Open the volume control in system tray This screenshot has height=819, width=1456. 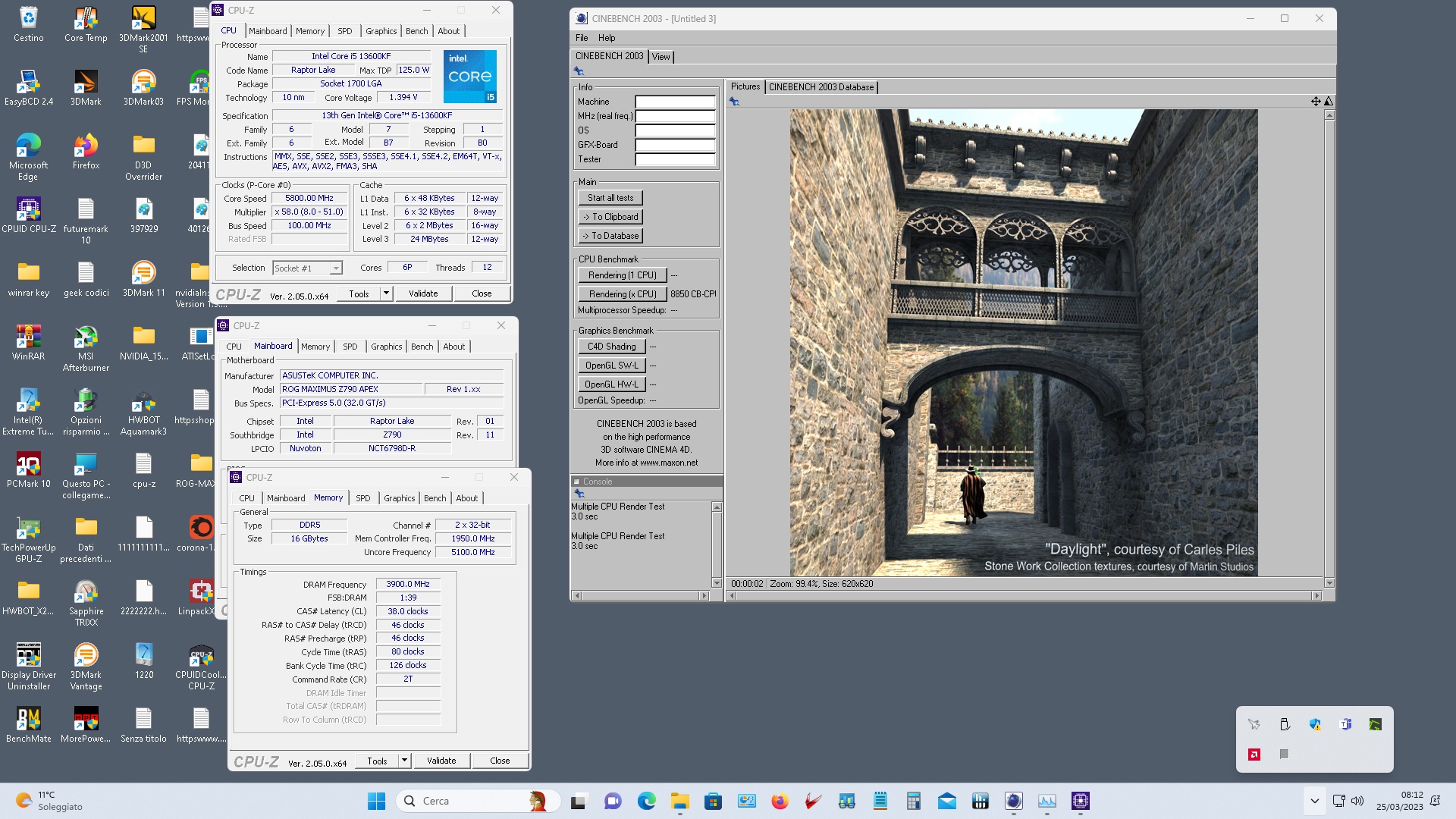(1357, 801)
